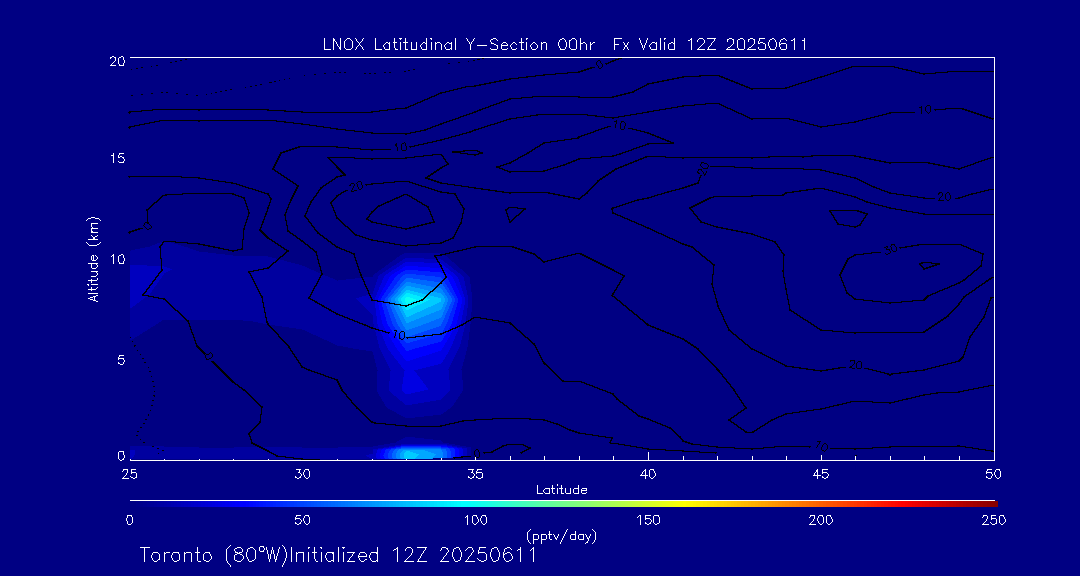
Task: Click color scale tick label "200"
Action: click(x=821, y=520)
